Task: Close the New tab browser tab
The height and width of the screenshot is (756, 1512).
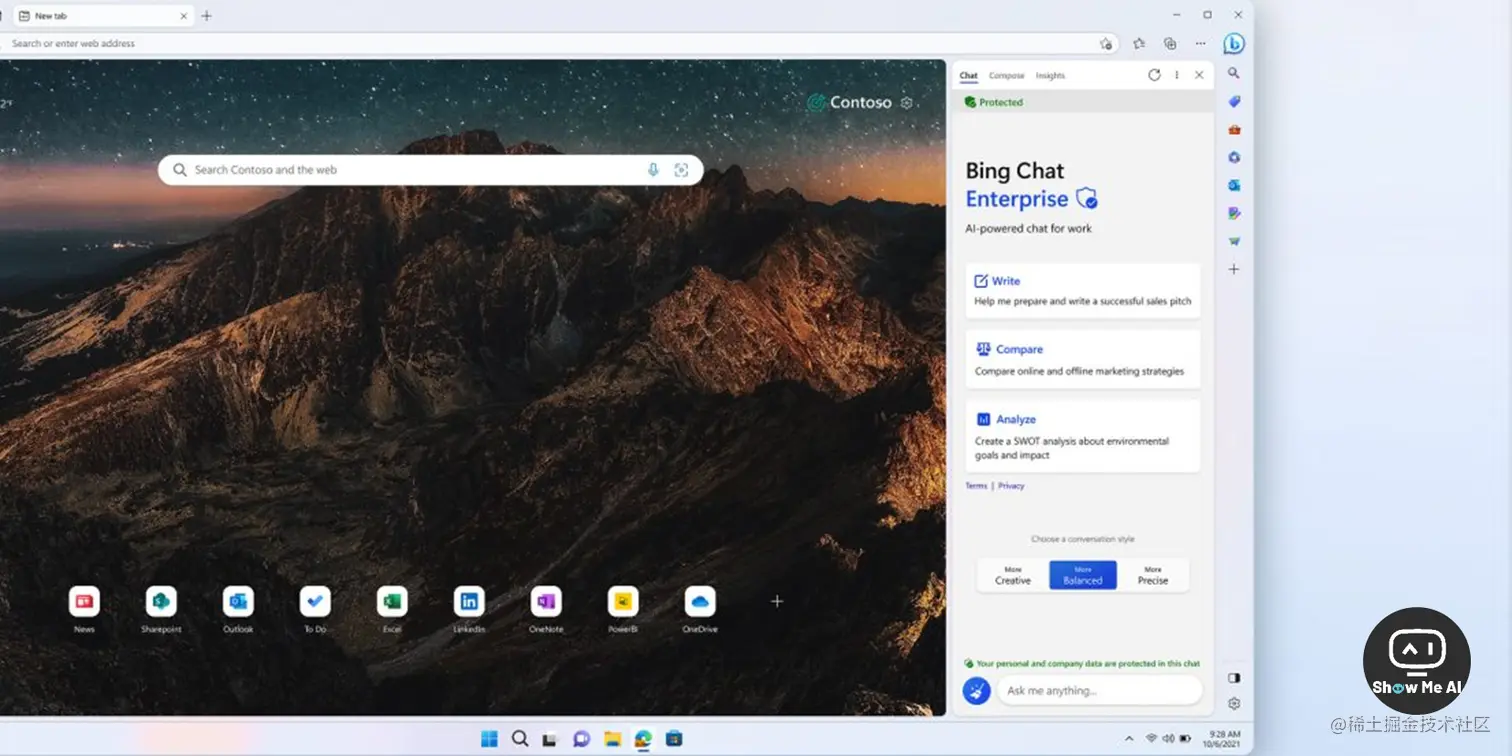Action: coord(184,16)
